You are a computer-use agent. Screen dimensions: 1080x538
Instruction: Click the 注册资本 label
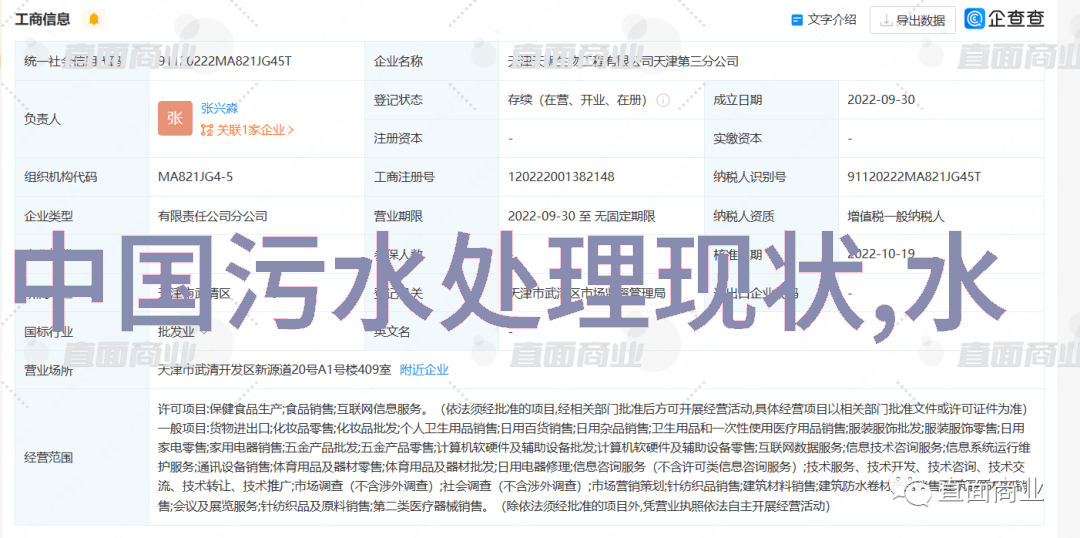tap(398, 138)
